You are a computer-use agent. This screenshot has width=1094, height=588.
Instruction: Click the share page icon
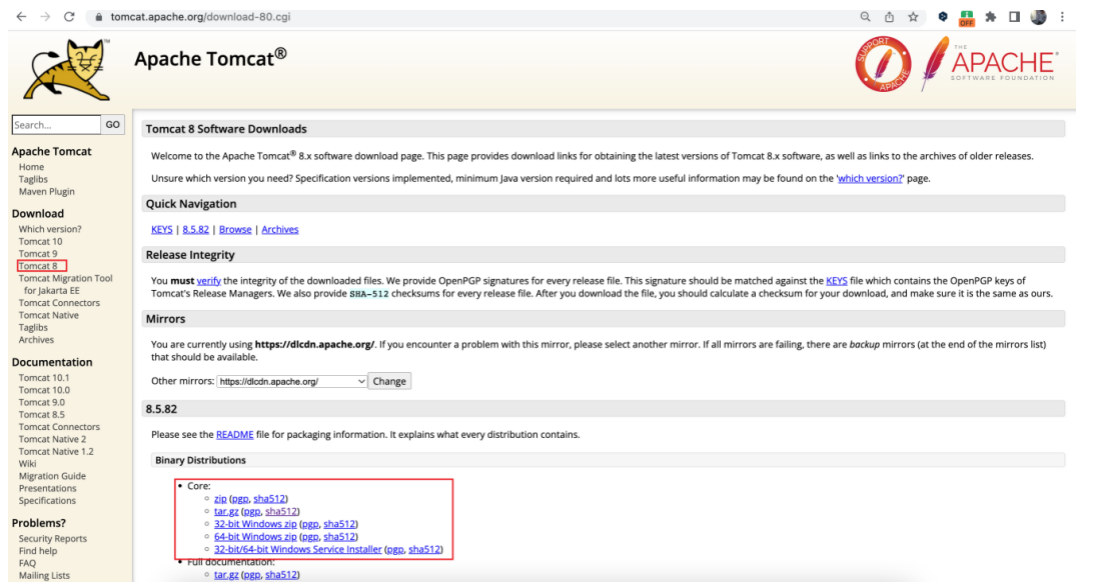pos(889,17)
